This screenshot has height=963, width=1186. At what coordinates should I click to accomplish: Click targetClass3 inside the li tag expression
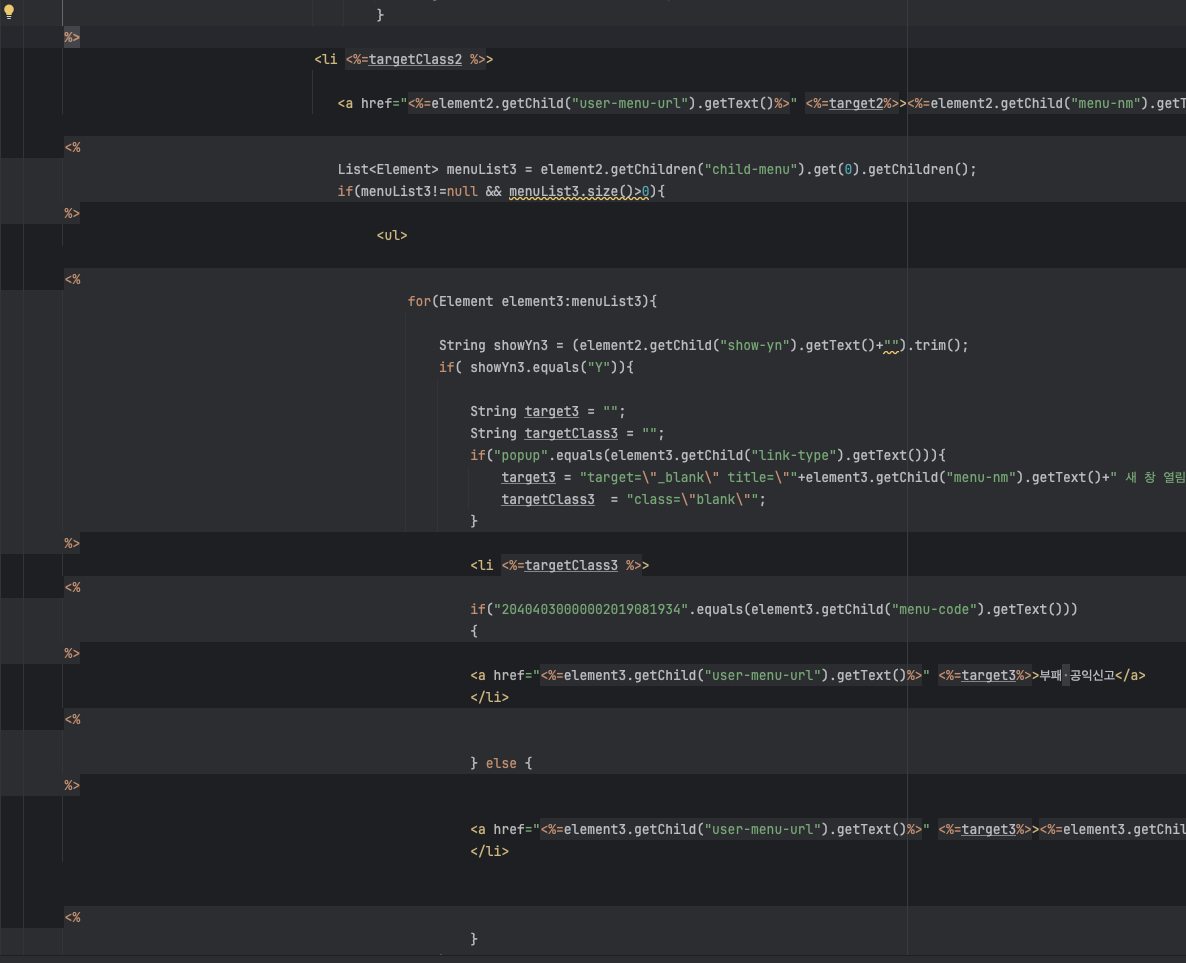coord(571,565)
